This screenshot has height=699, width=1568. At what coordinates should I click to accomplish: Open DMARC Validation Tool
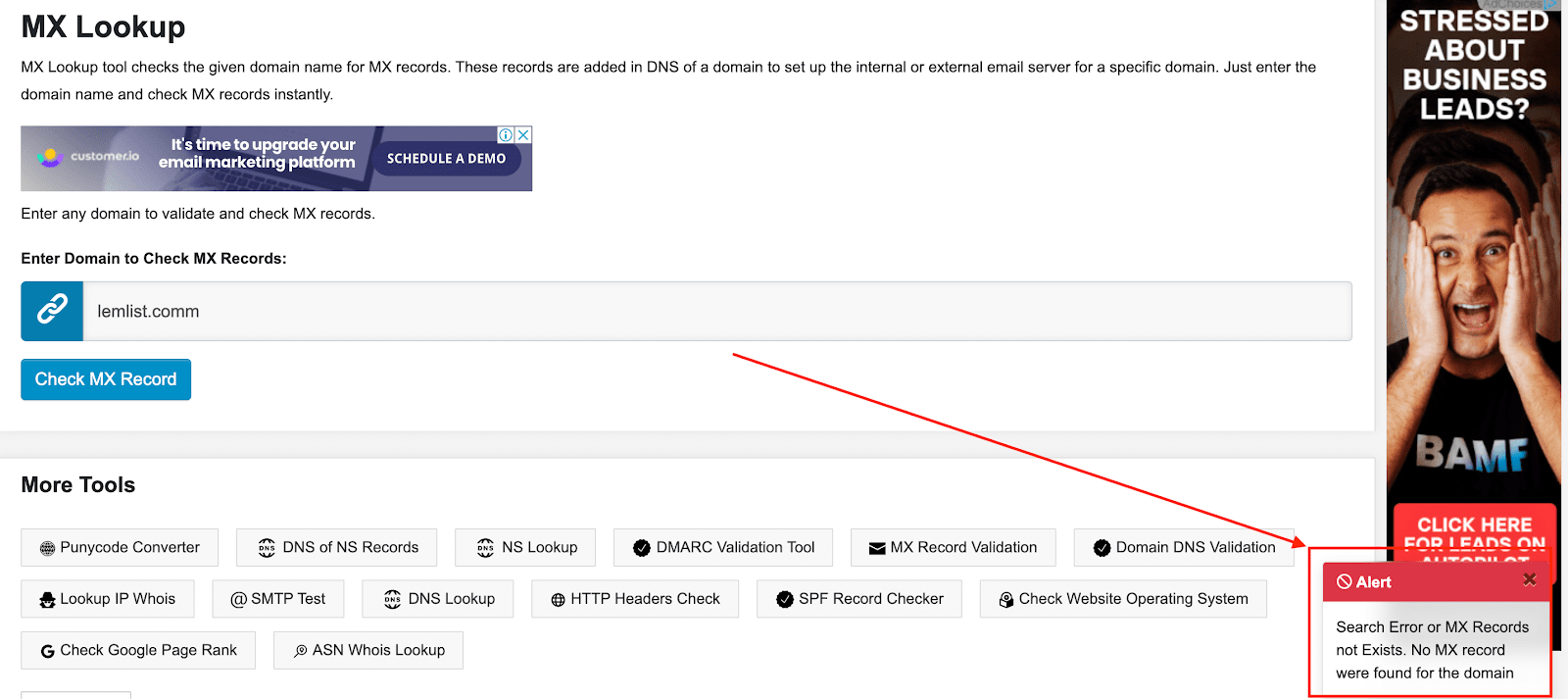click(x=723, y=547)
